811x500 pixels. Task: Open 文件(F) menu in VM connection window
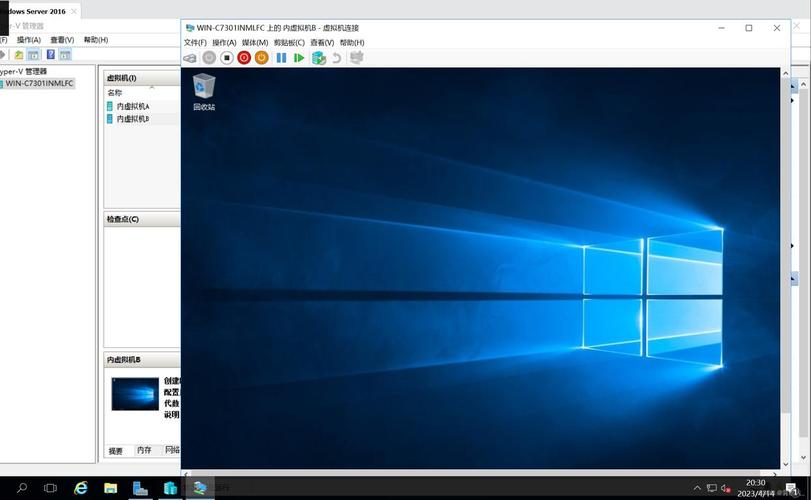click(x=195, y=42)
